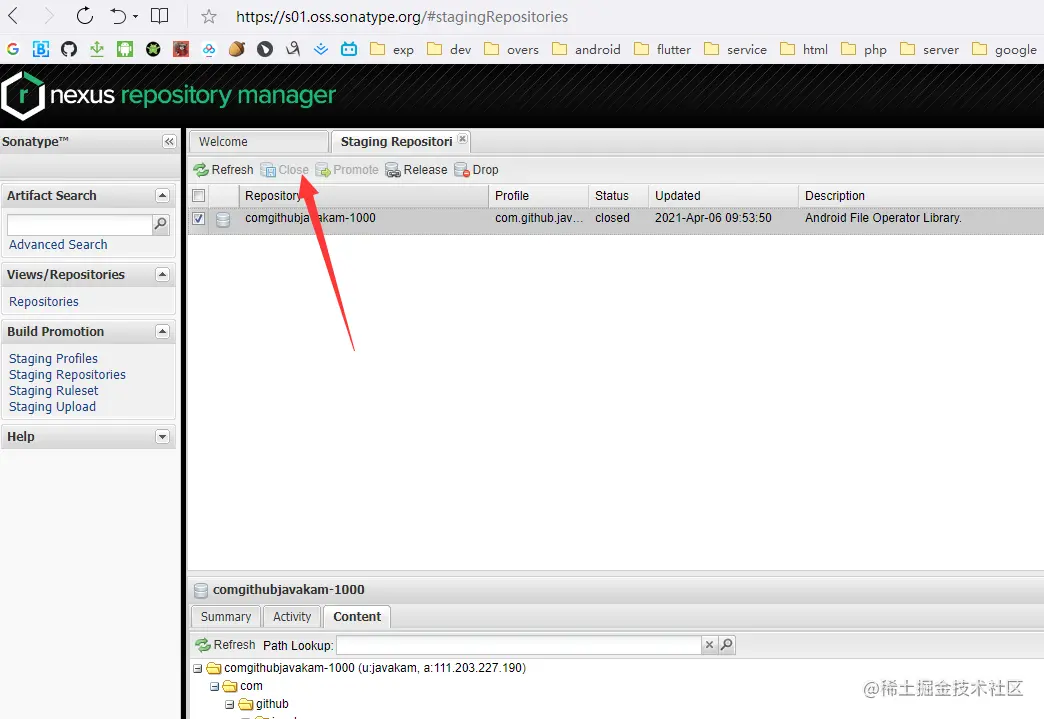Collapse the Sonatype sidebar panel
Viewport: 1044px width, 719px height.
pos(169,141)
